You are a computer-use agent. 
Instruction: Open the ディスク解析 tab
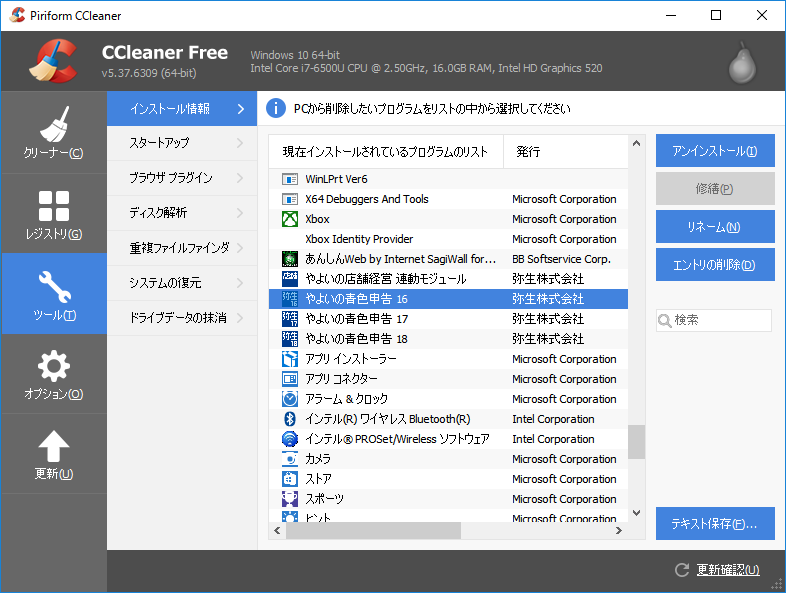coord(182,213)
